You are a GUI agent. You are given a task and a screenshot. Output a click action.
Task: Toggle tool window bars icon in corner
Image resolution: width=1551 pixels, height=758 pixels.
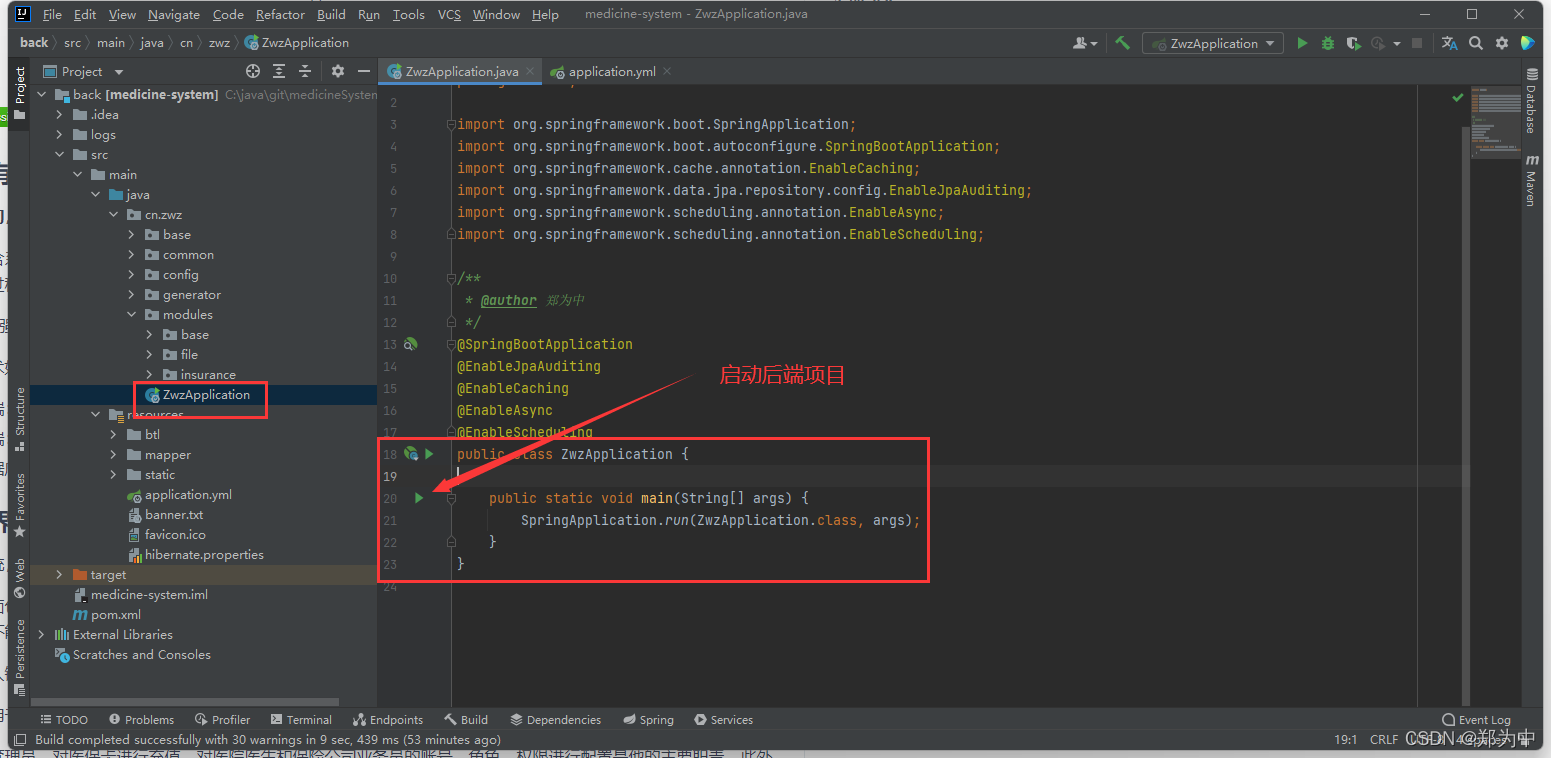(19, 740)
